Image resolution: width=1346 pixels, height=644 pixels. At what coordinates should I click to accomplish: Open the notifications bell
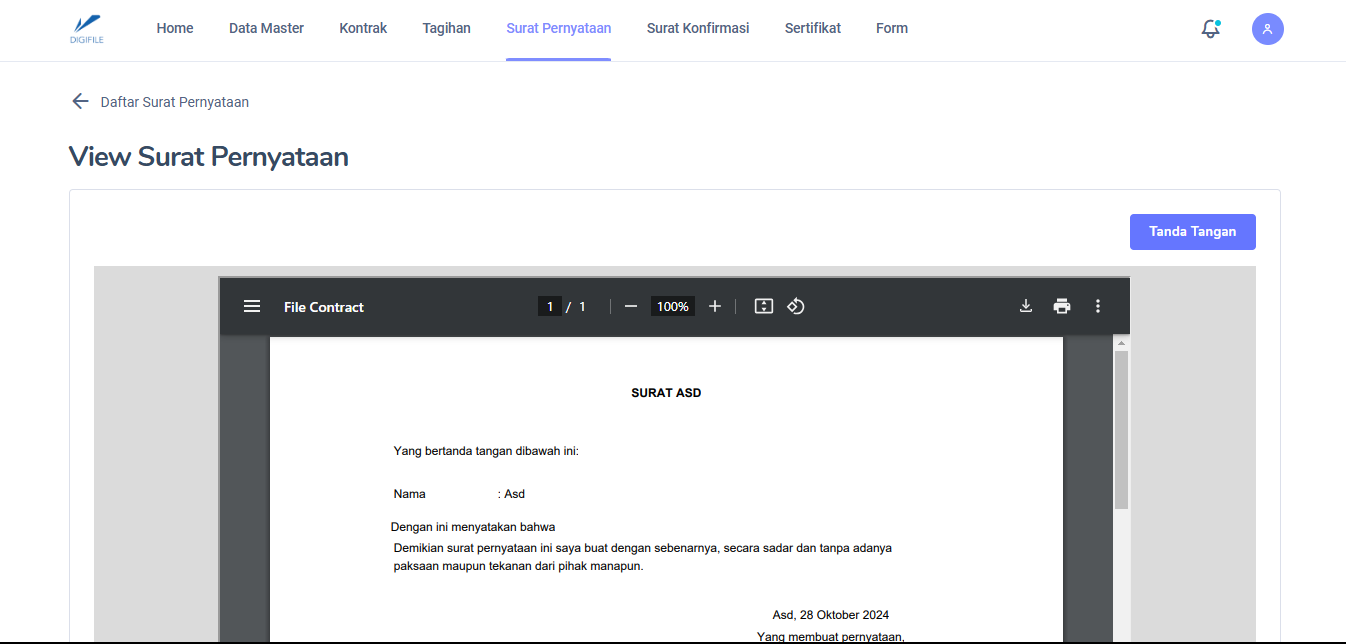click(1210, 29)
